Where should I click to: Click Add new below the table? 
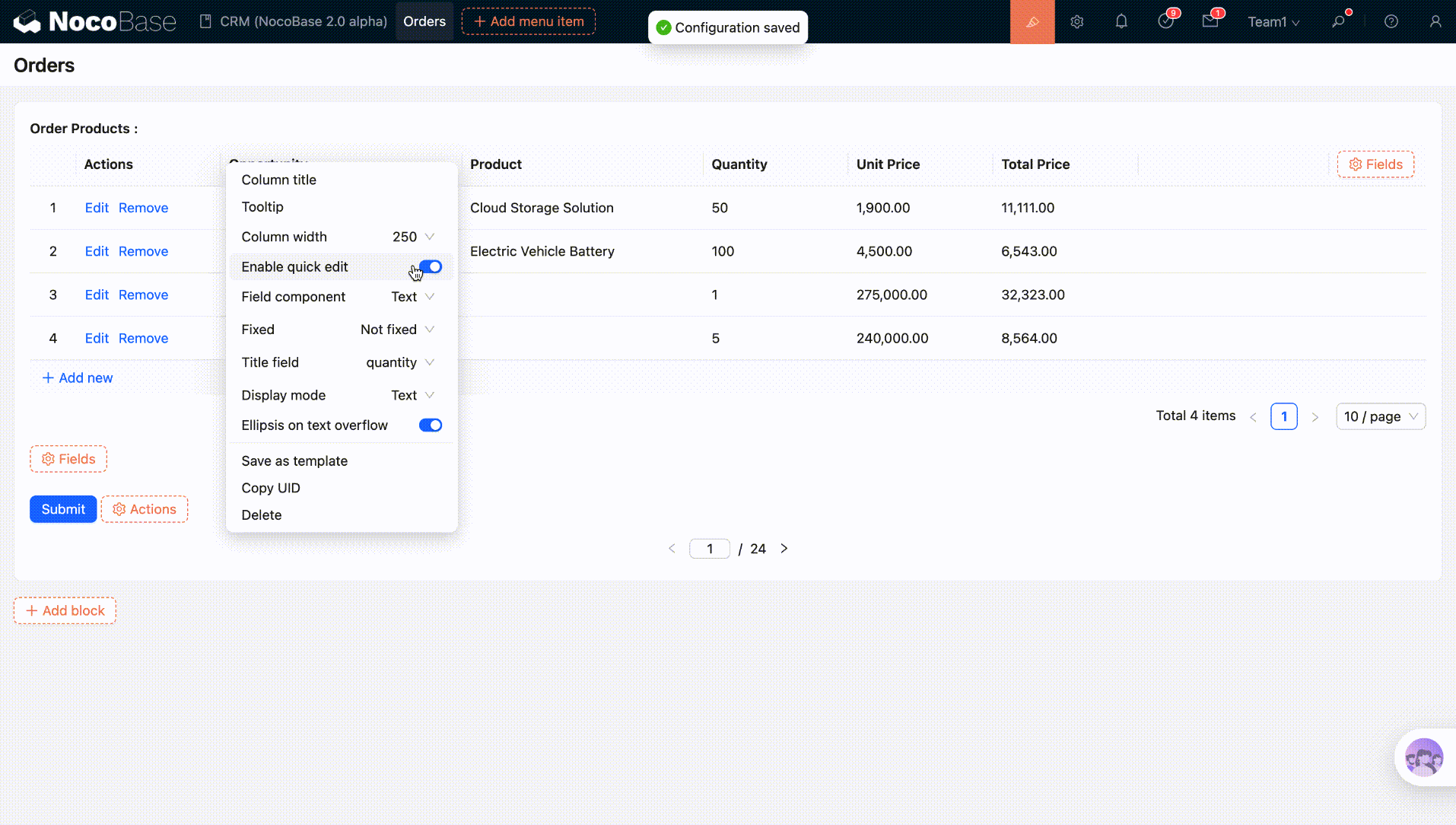(x=78, y=378)
